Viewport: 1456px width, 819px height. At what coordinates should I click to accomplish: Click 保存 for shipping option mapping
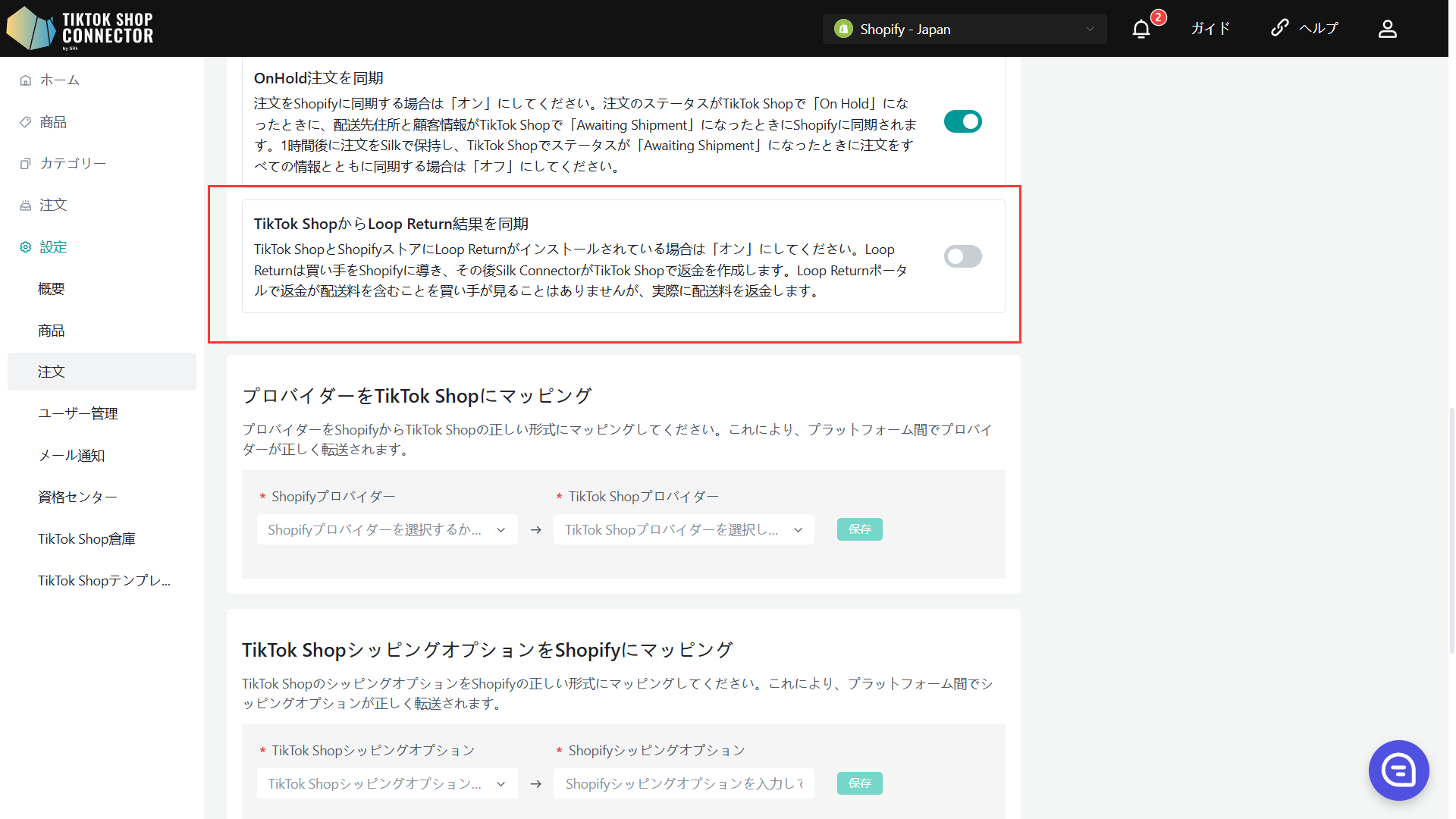[x=860, y=783]
